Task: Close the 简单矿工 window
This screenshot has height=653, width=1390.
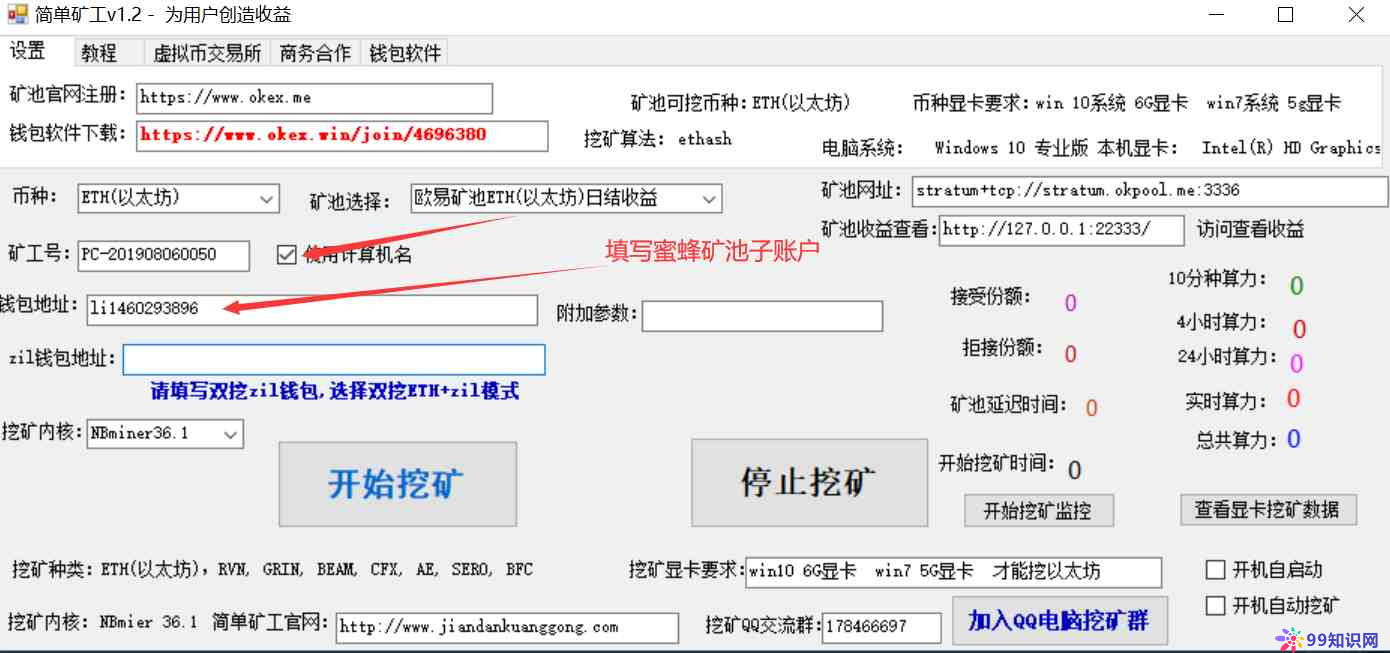Action: tap(1356, 15)
